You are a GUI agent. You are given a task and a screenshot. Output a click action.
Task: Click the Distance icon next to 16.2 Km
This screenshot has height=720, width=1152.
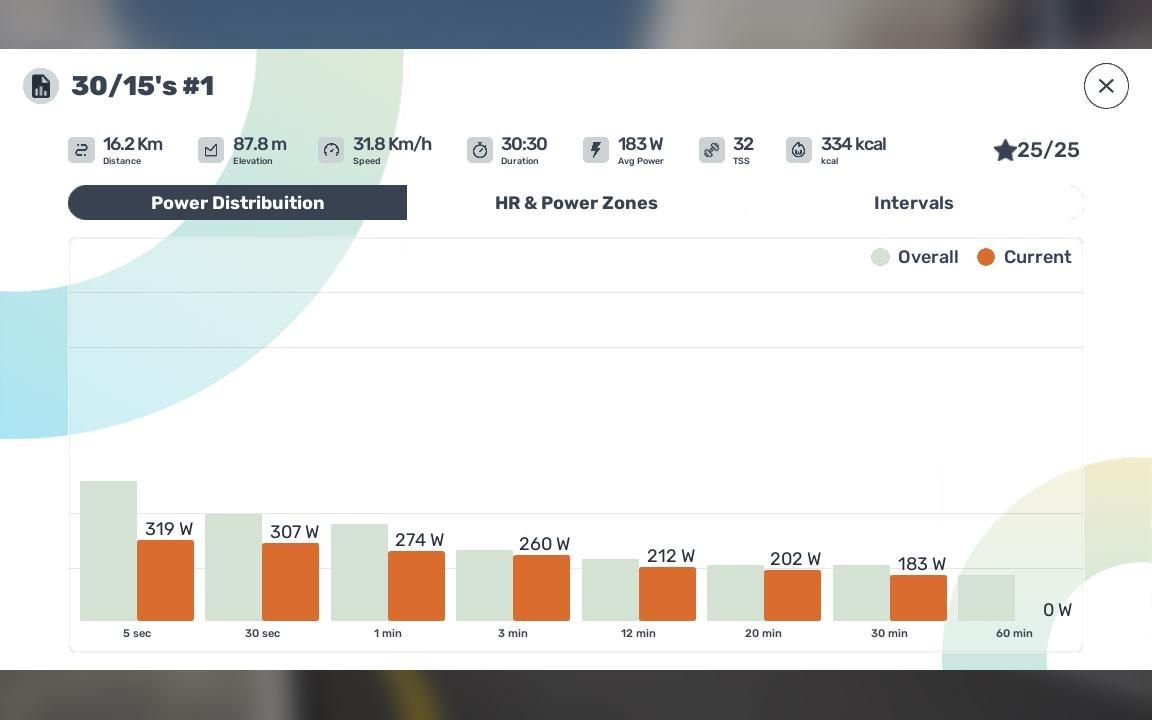click(x=82, y=150)
